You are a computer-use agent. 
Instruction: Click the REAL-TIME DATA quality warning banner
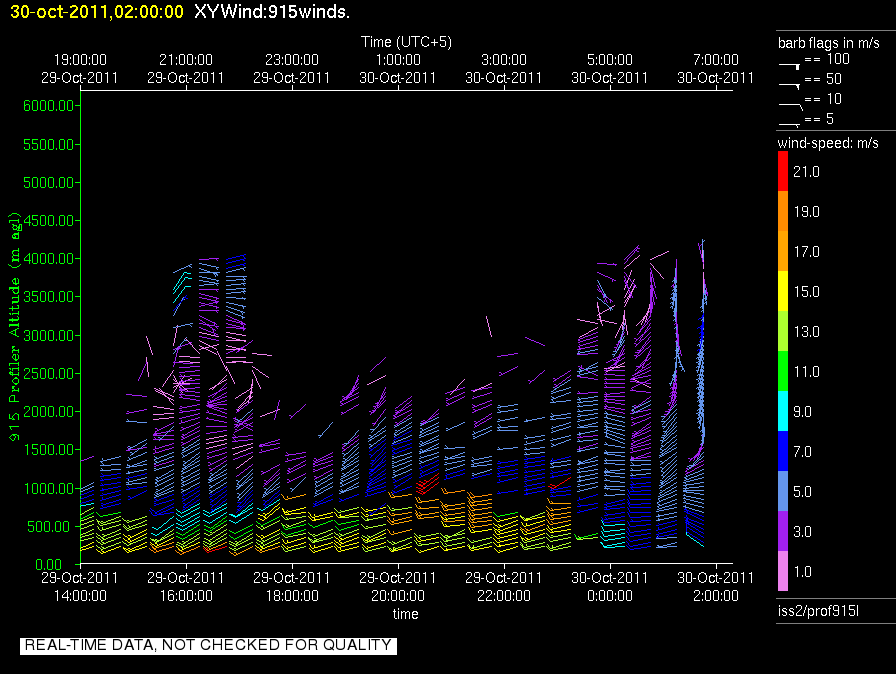pyautogui.click(x=208, y=646)
